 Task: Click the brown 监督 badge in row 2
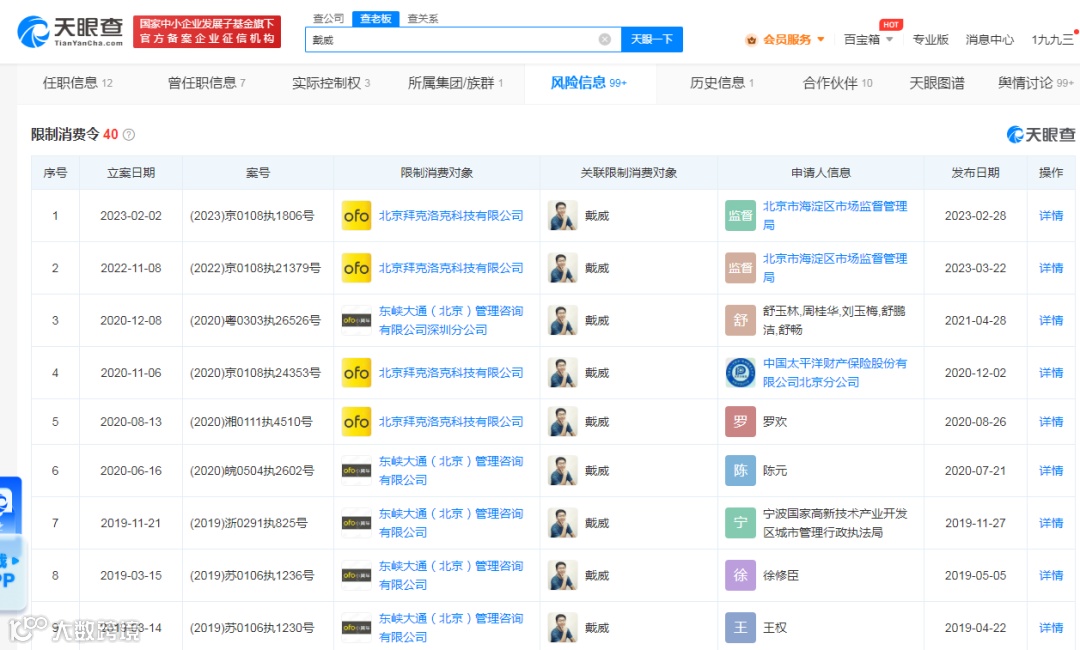(x=740, y=268)
